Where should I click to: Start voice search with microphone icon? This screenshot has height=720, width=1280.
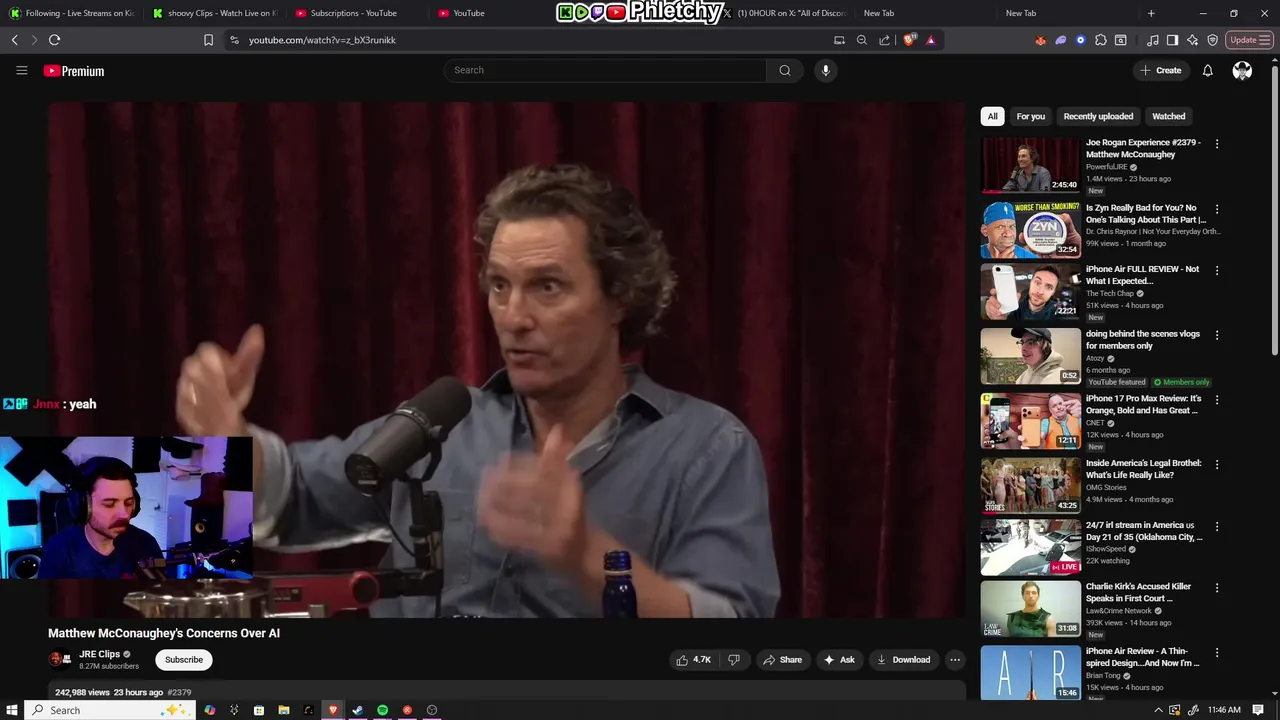coord(825,70)
